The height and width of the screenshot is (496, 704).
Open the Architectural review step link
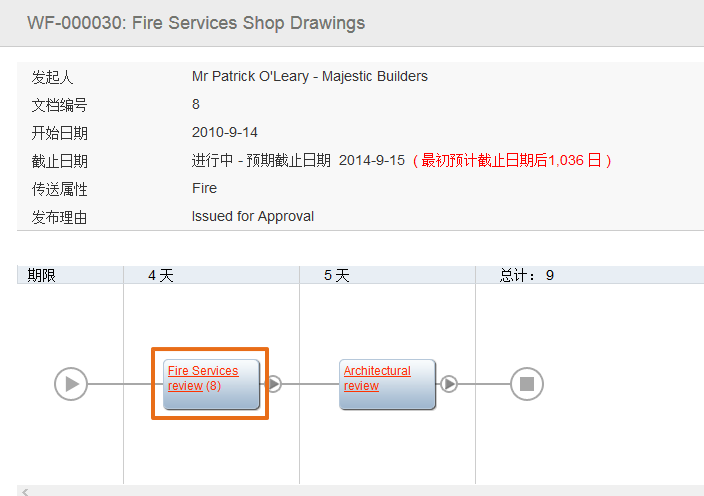point(377,378)
